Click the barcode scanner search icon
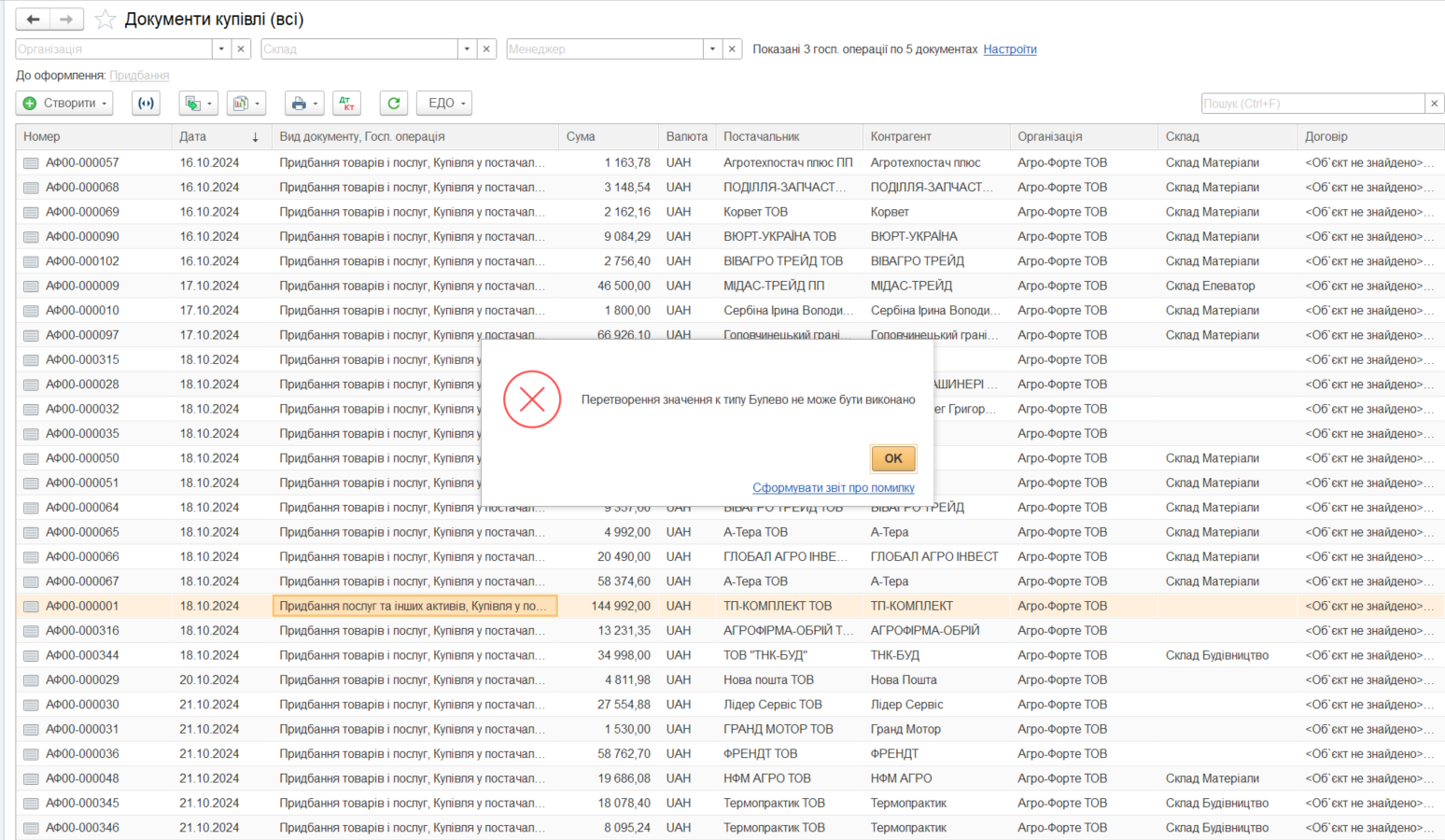The width and height of the screenshot is (1445, 840). 146,104
